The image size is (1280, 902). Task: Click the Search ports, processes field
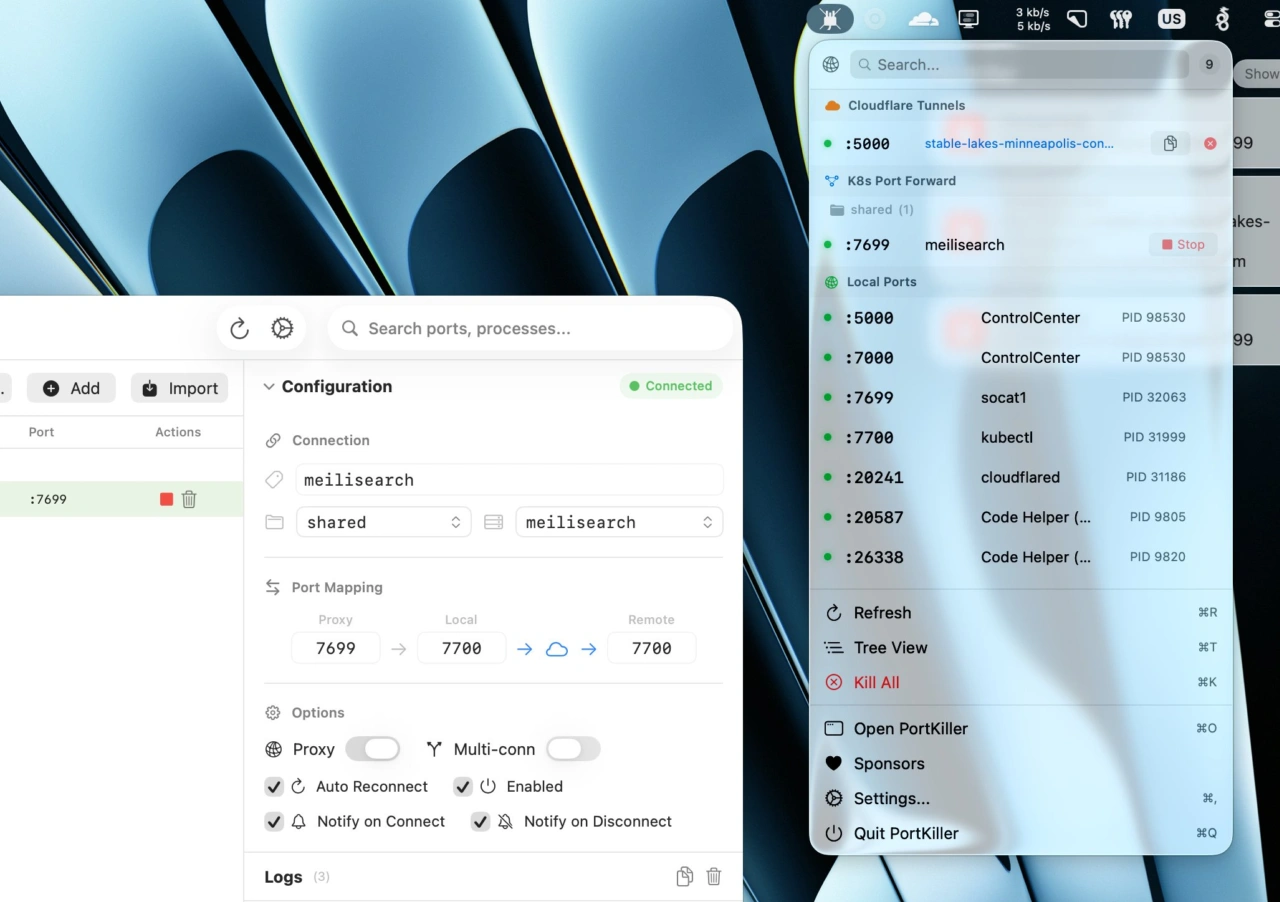pos(535,329)
